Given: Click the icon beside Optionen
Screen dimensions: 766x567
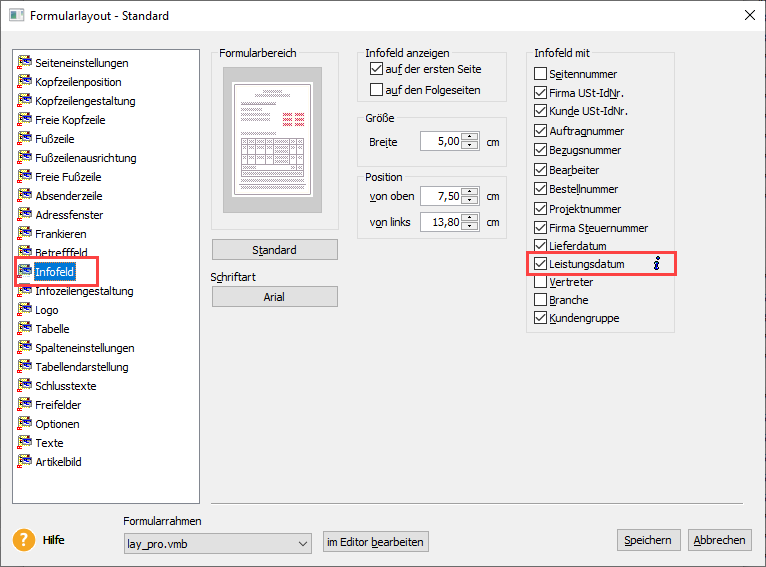Looking at the screenshot, I should (x=25, y=424).
